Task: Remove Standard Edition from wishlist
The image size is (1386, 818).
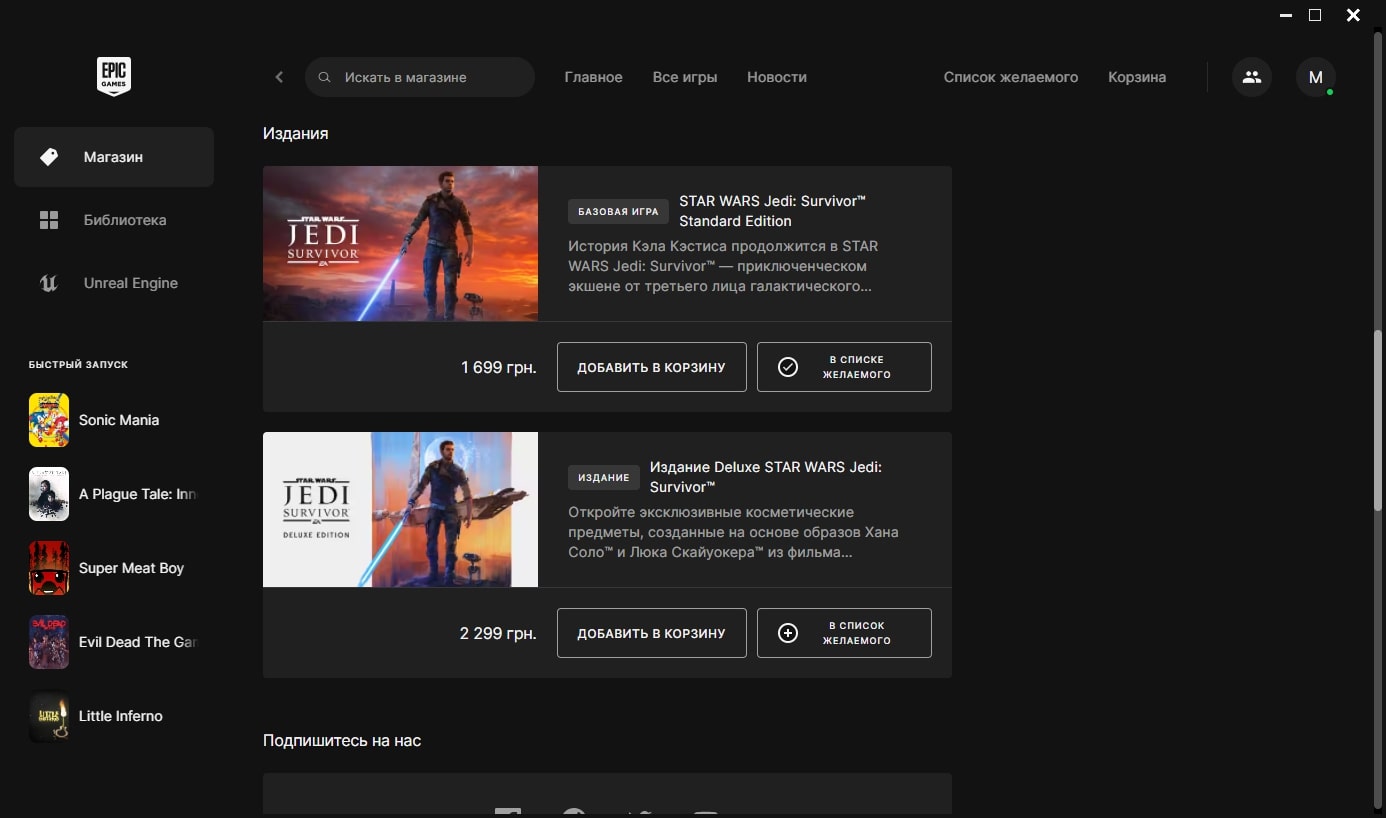Action: [844, 367]
